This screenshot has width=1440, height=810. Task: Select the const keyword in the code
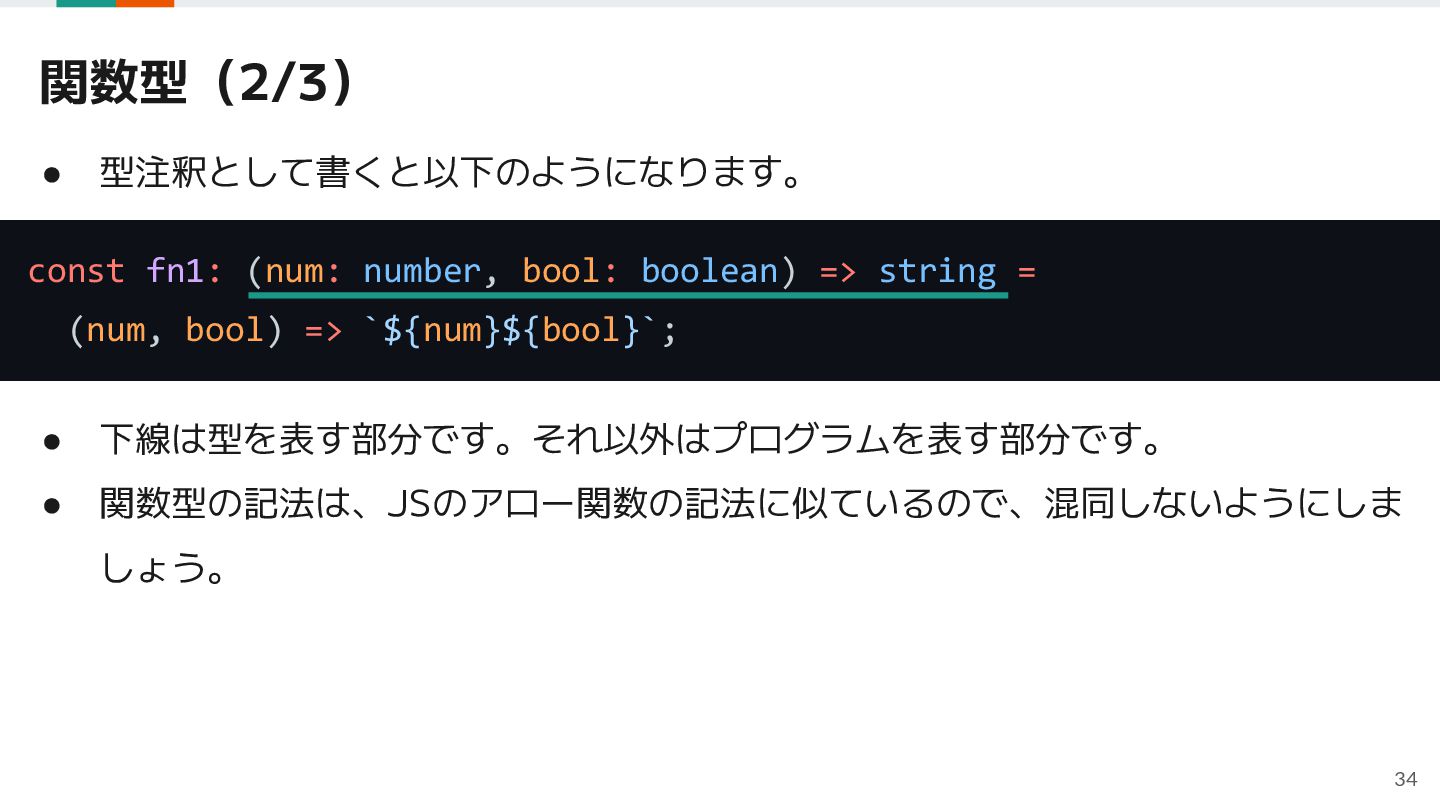76,271
